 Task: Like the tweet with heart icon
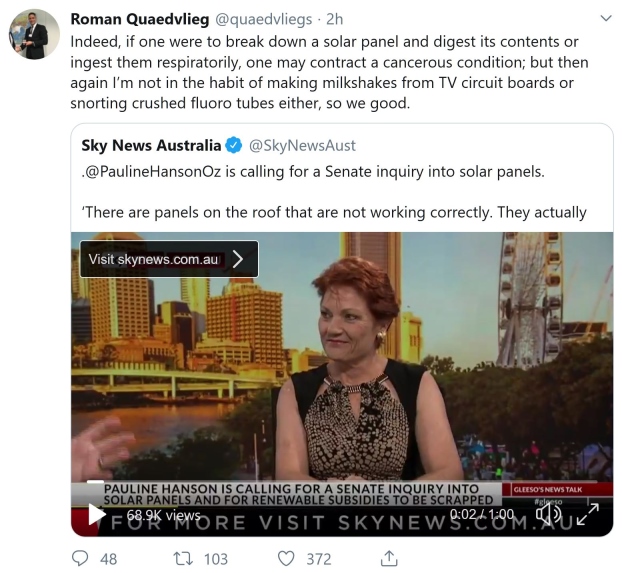286,559
